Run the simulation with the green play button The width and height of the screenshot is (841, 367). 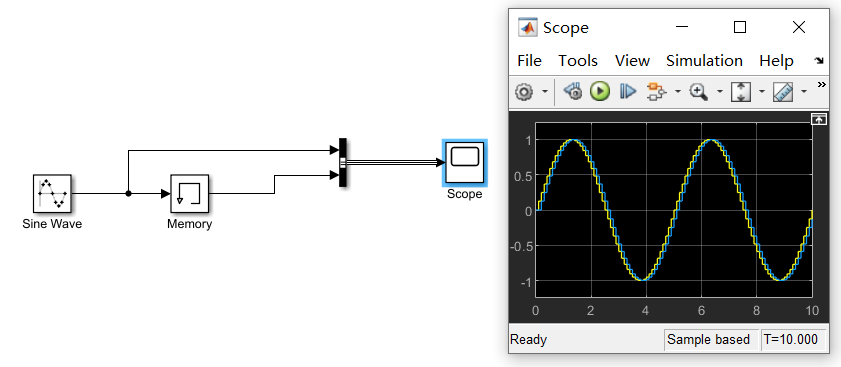pos(600,92)
